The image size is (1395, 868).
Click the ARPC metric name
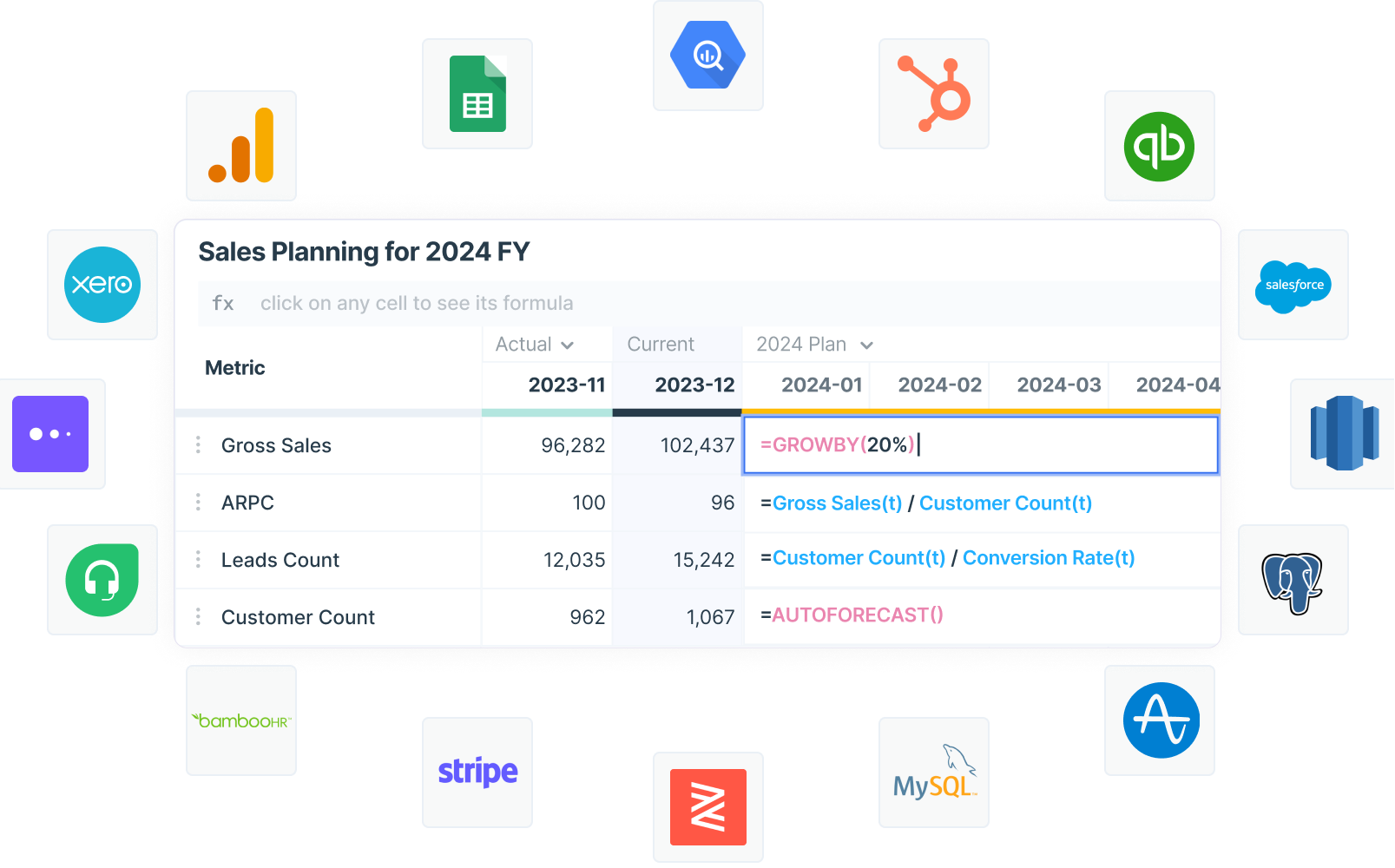[247, 503]
